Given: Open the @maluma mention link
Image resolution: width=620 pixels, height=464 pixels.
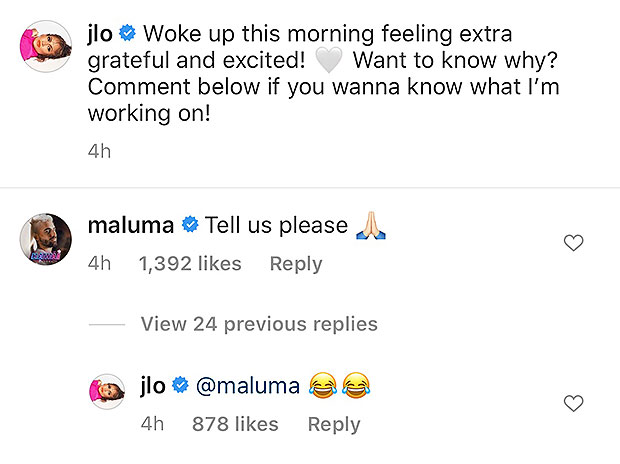Looking at the screenshot, I should point(246,386).
